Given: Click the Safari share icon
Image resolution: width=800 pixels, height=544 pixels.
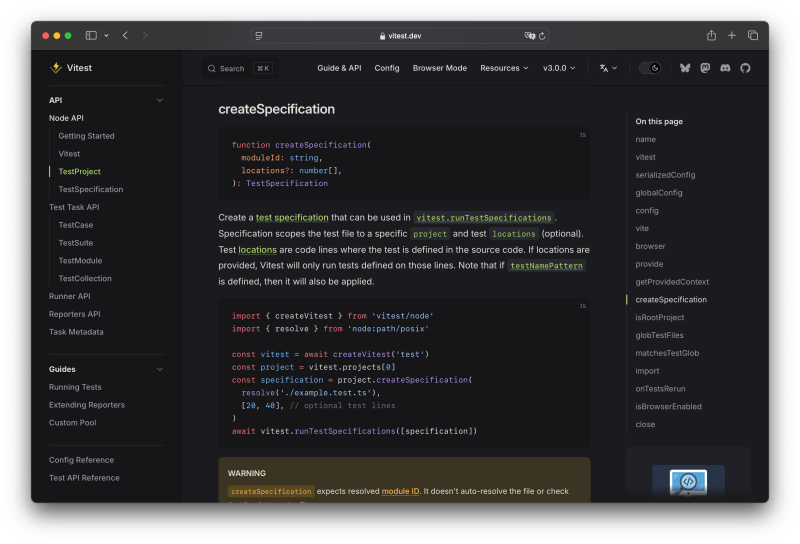Looking at the screenshot, I should tap(712, 35).
